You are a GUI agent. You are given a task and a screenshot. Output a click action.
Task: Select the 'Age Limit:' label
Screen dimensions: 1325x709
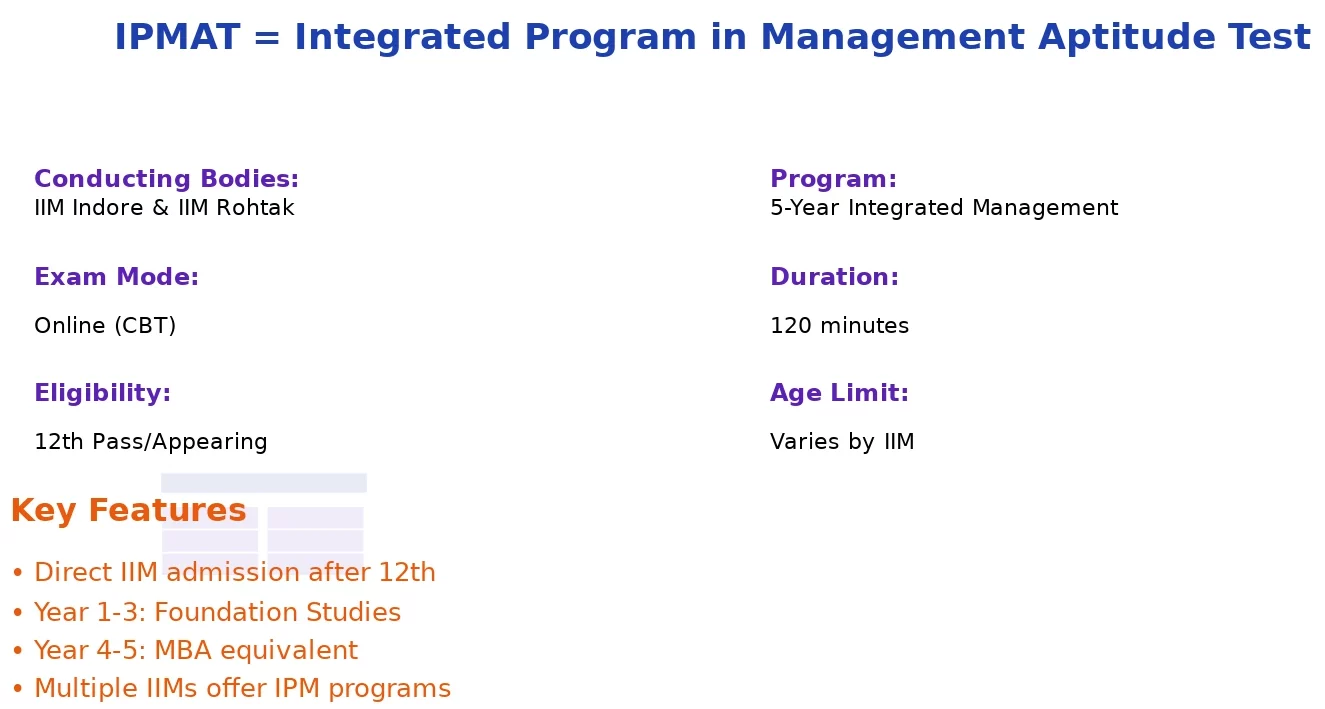tap(839, 393)
